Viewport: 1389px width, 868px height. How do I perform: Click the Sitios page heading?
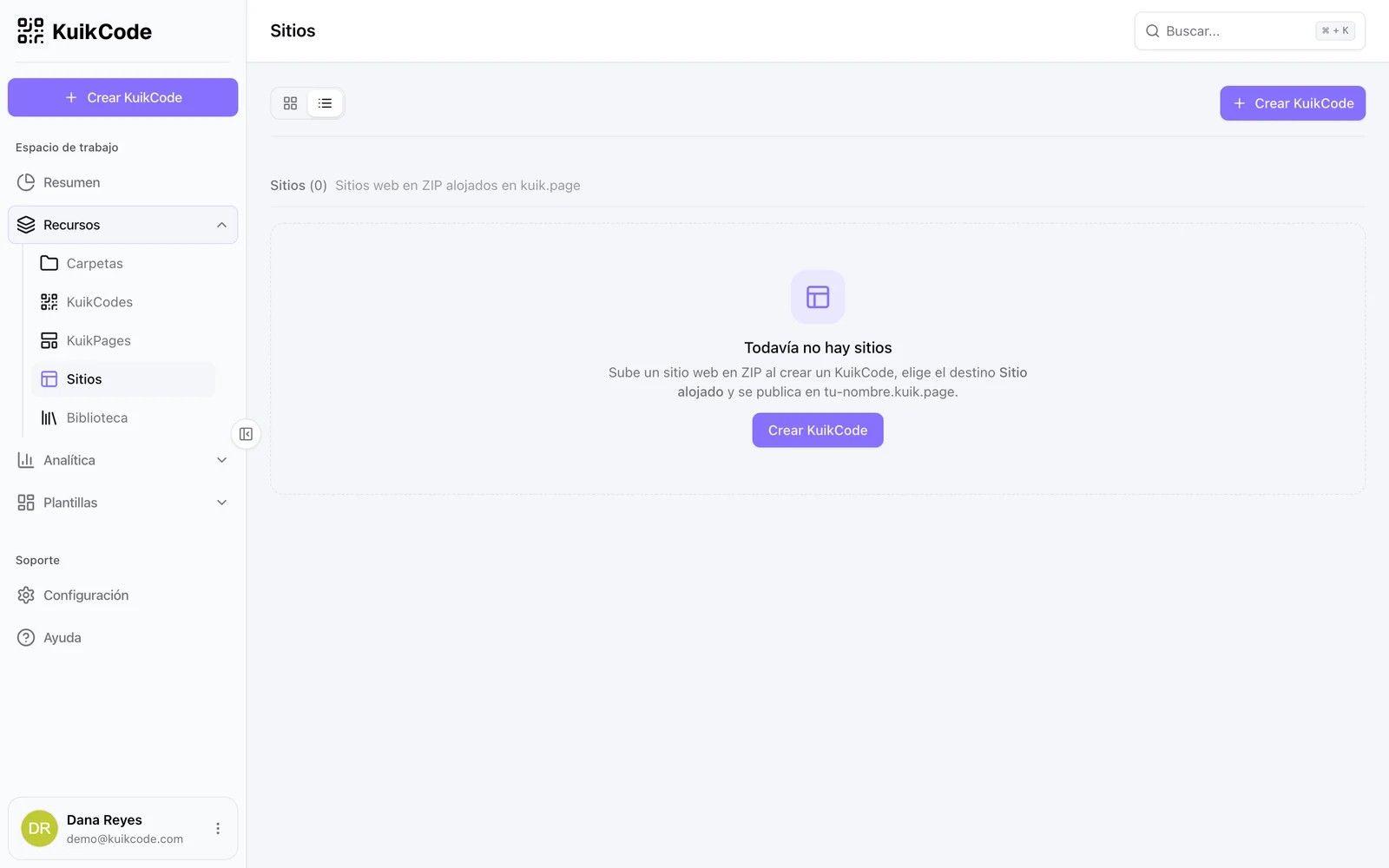[293, 30]
